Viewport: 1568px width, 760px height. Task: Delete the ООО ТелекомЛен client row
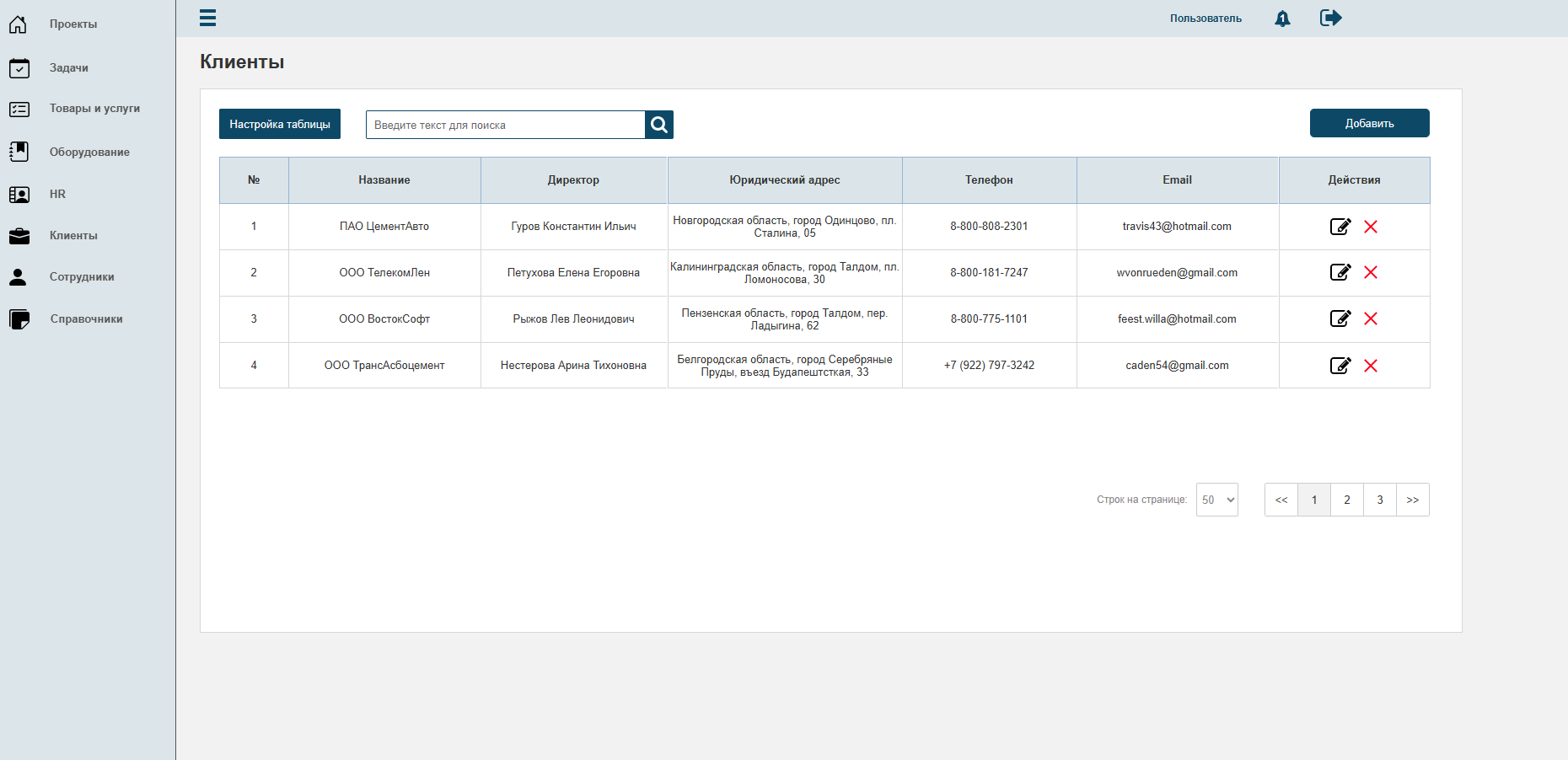coord(1371,272)
